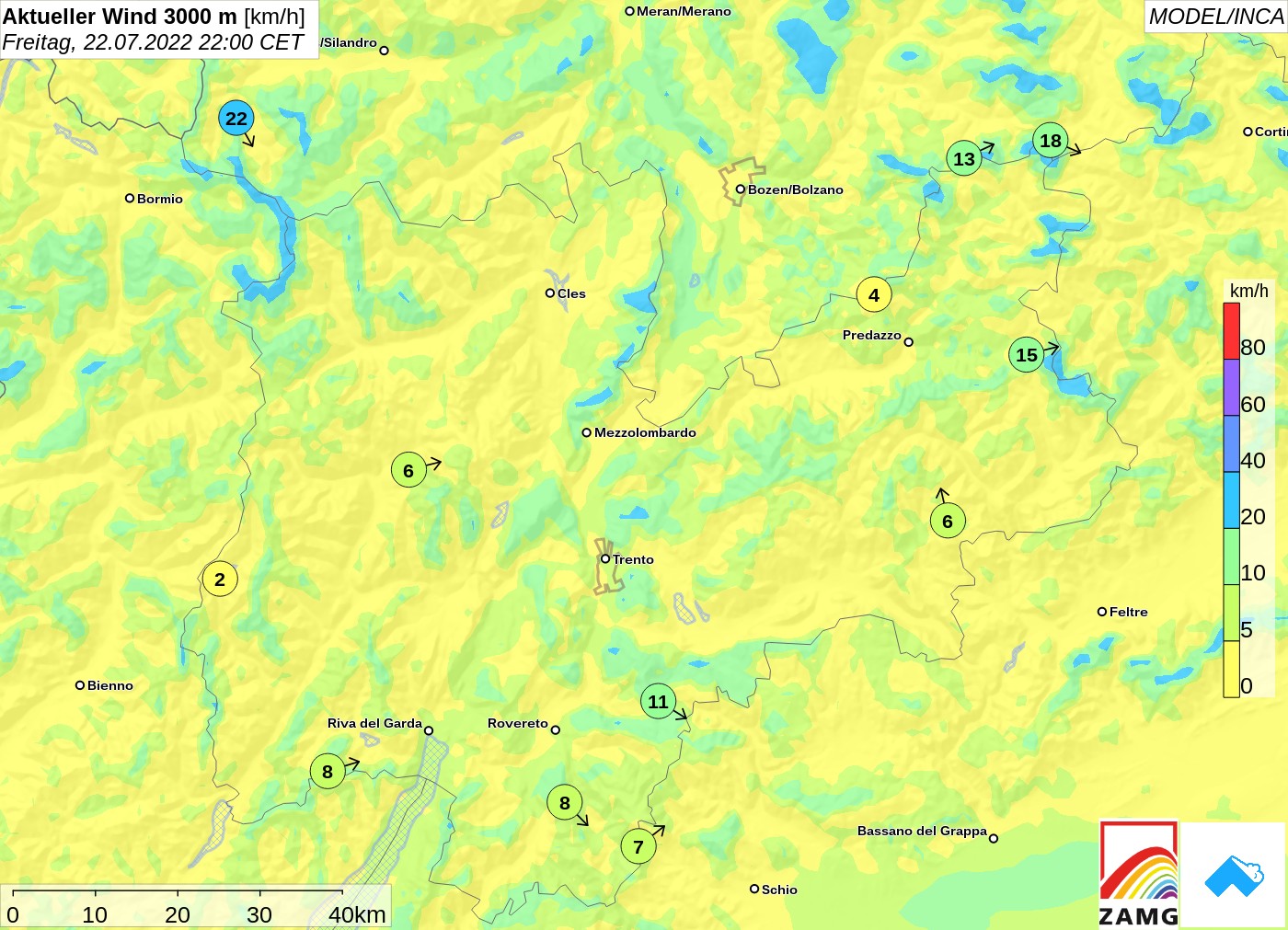The width and height of the screenshot is (1288, 930).
Task: Click the purple 60 km/h legend color
Action: click(1231, 388)
